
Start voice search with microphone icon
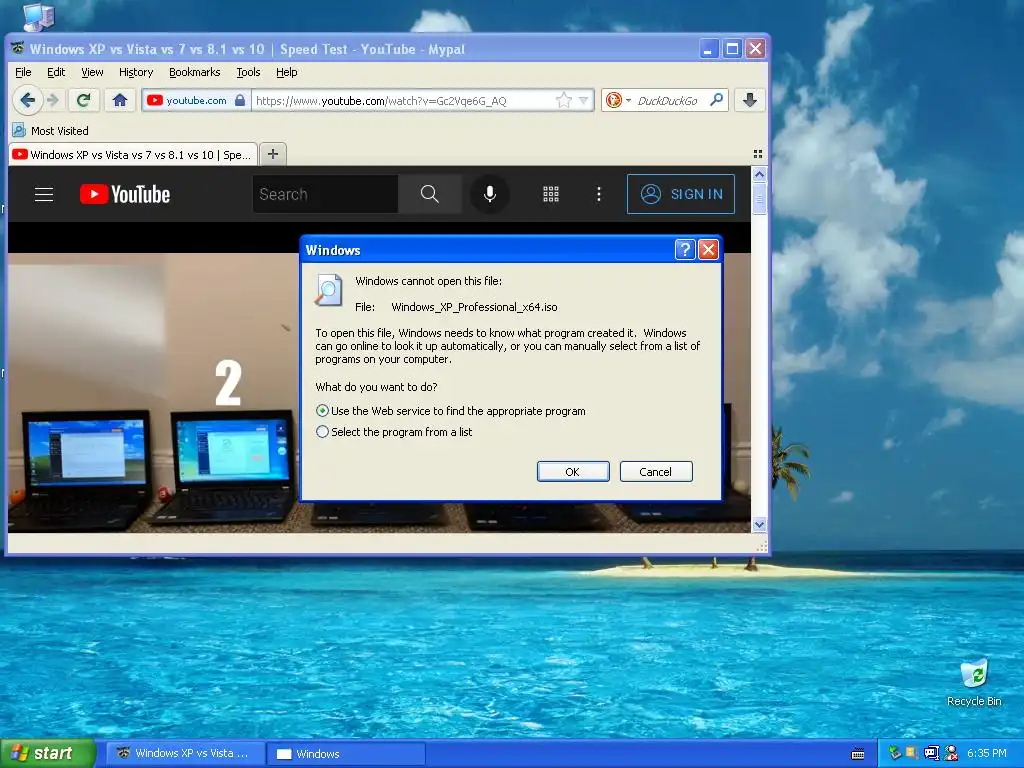coord(490,194)
